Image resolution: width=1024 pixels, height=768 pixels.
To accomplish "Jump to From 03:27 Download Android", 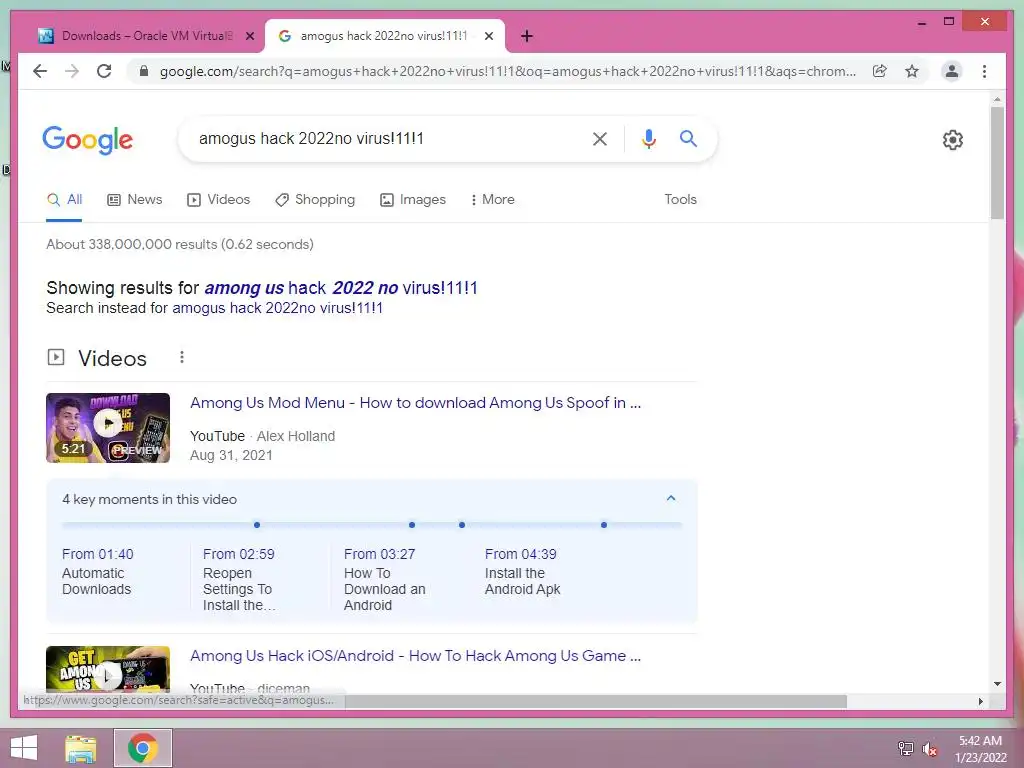I will pyautogui.click(x=385, y=579).
